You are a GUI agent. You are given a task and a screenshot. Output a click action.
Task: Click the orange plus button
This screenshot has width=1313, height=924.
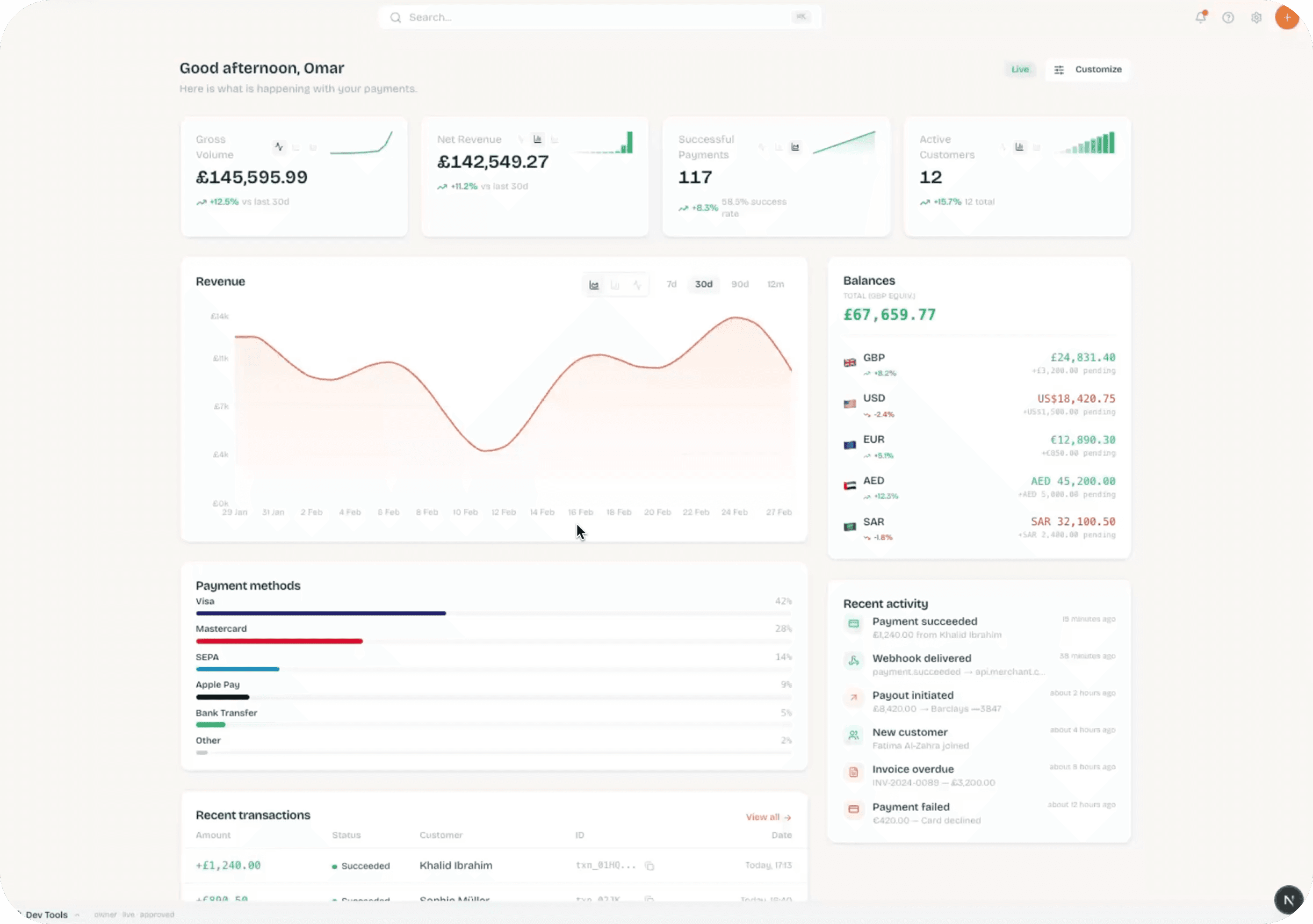tap(1286, 18)
